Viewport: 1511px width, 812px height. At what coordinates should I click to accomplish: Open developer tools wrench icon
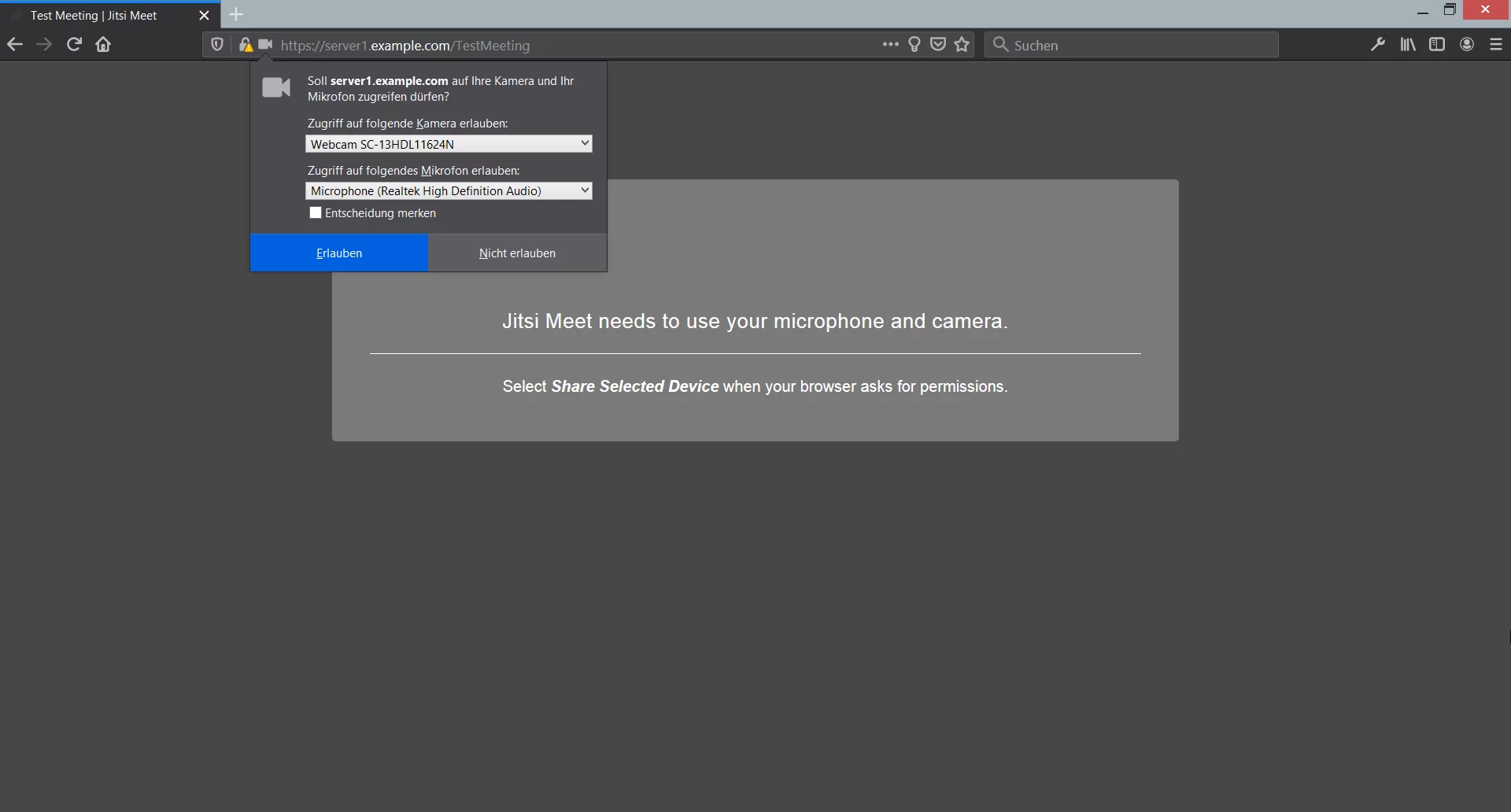point(1378,45)
